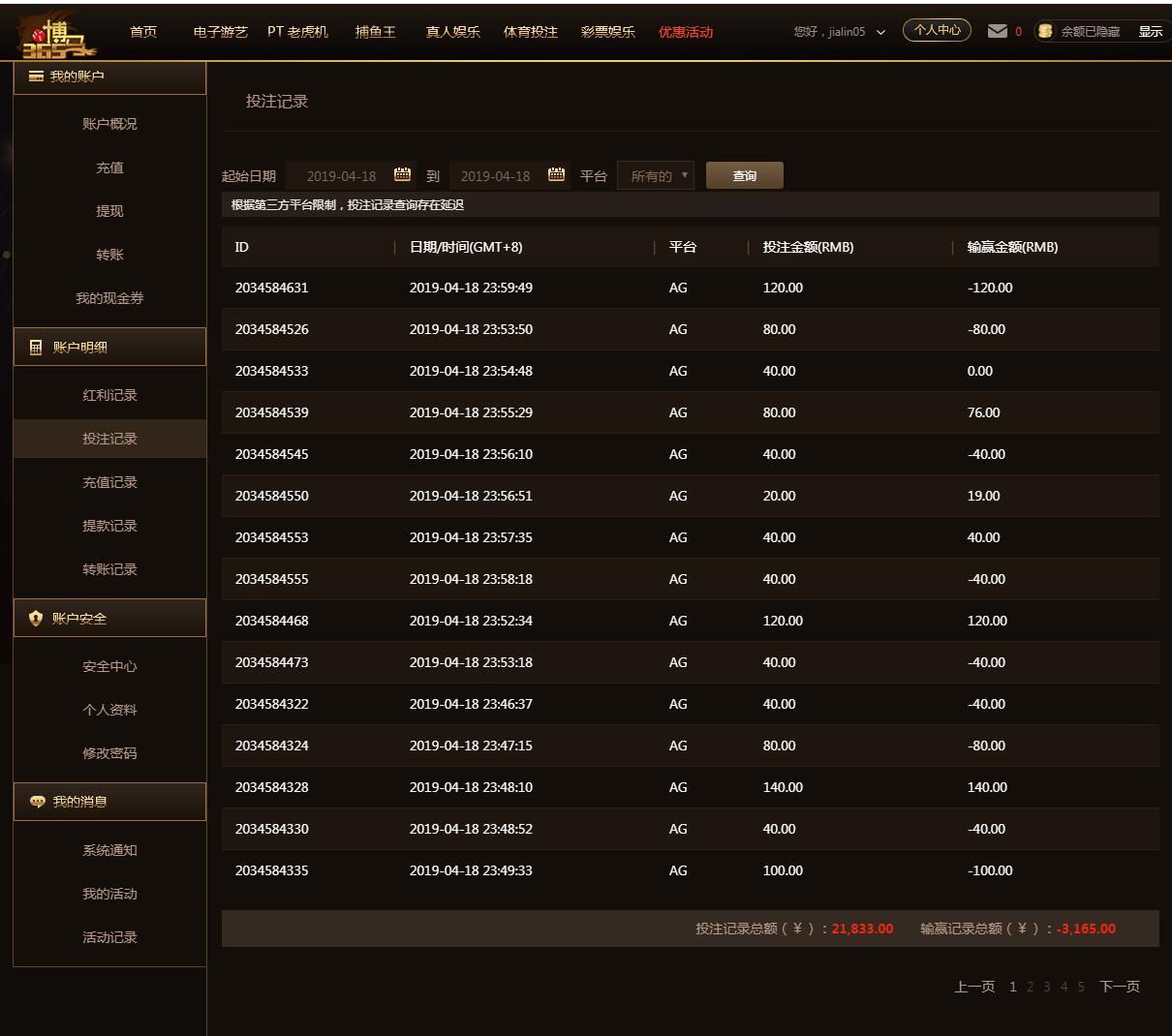
Task: Open 我的活动 in the sidebar
Action: coord(109,894)
